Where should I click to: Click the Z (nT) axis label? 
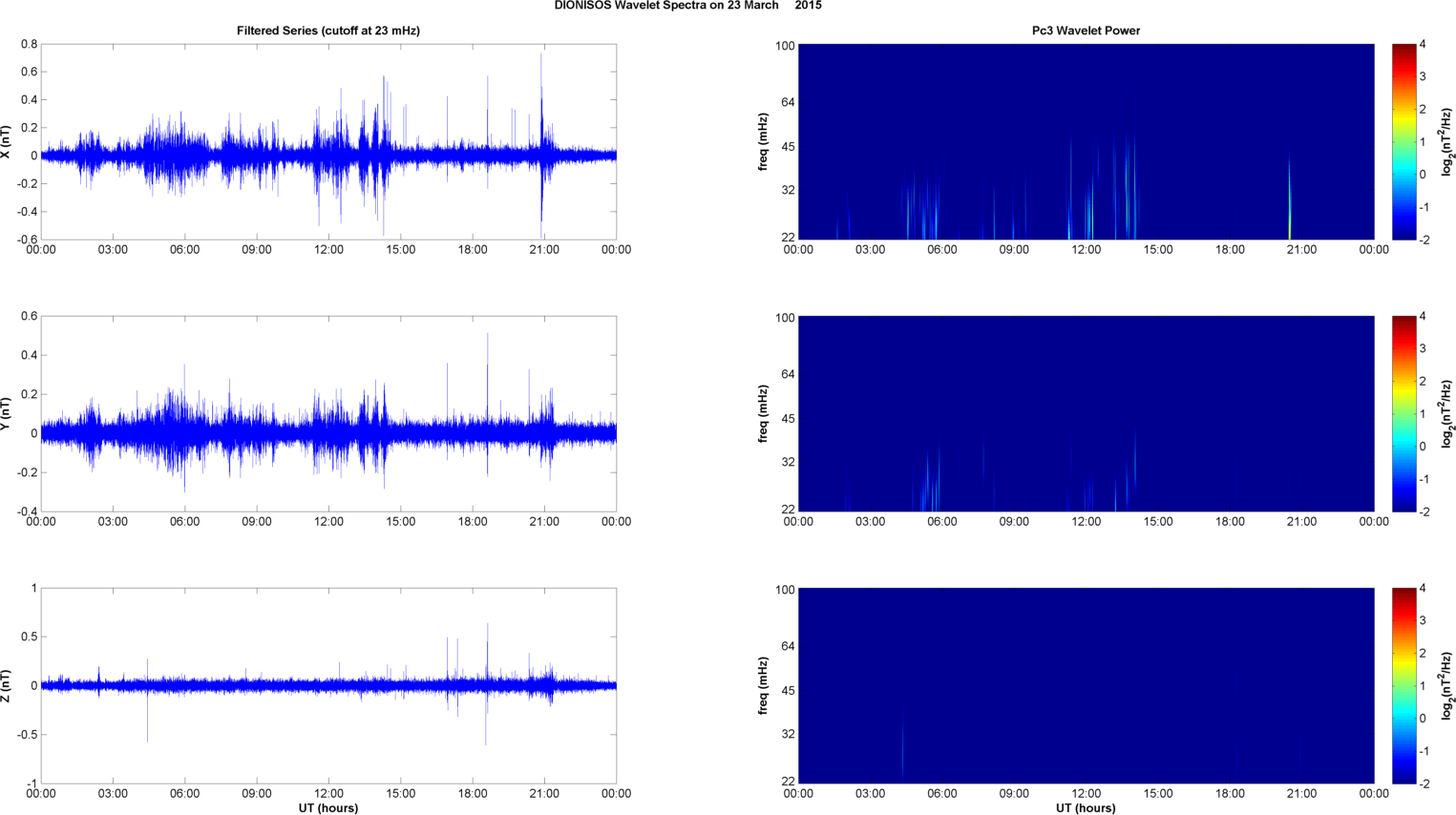click(x=7, y=685)
